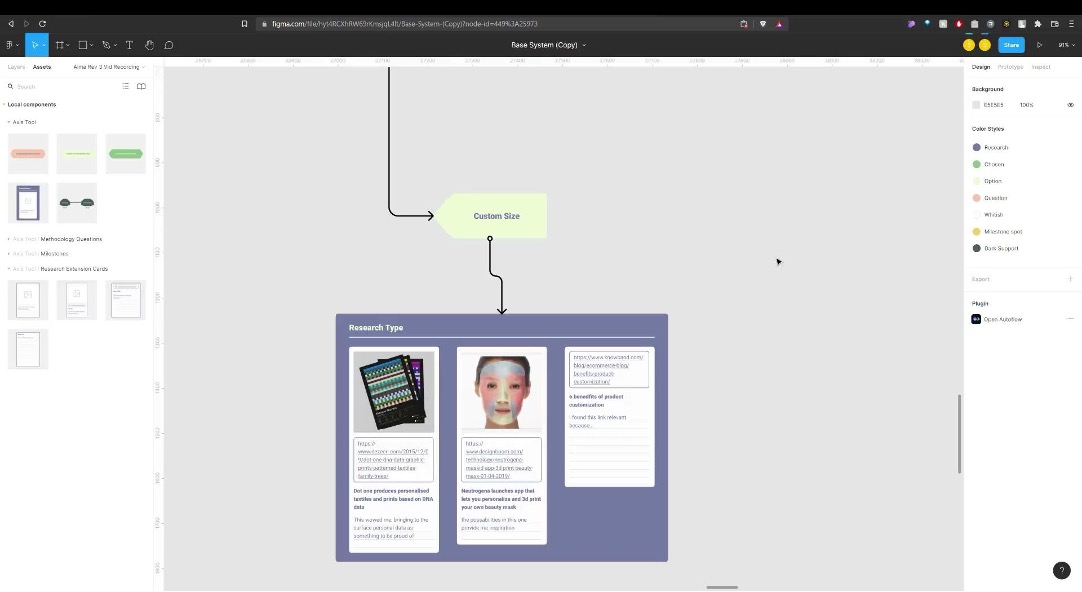Click the figma.com address bar
This screenshot has height=592, width=1082.
click(497, 23)
